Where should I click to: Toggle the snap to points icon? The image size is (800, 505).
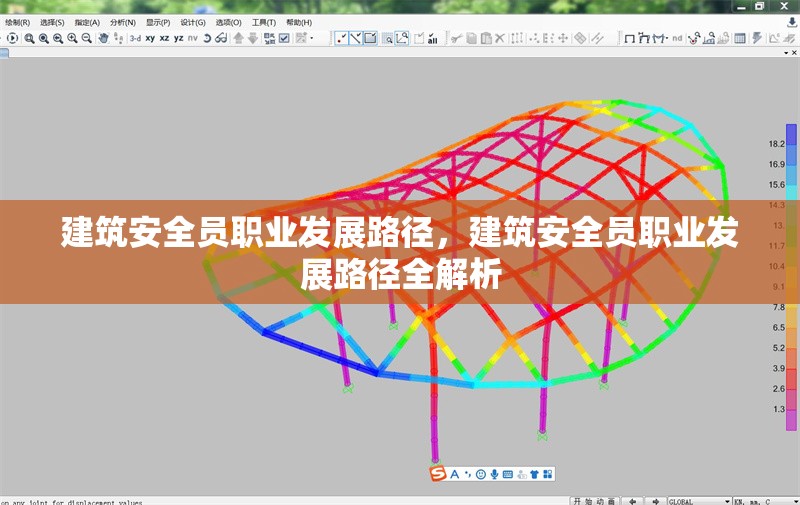(x=341, y=38)
